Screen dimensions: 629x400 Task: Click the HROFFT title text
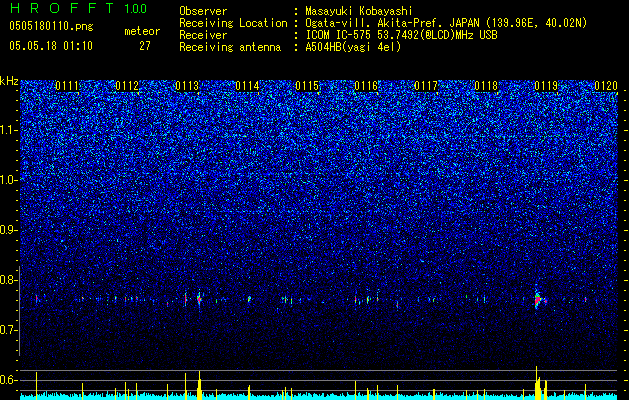coord(61,8)
